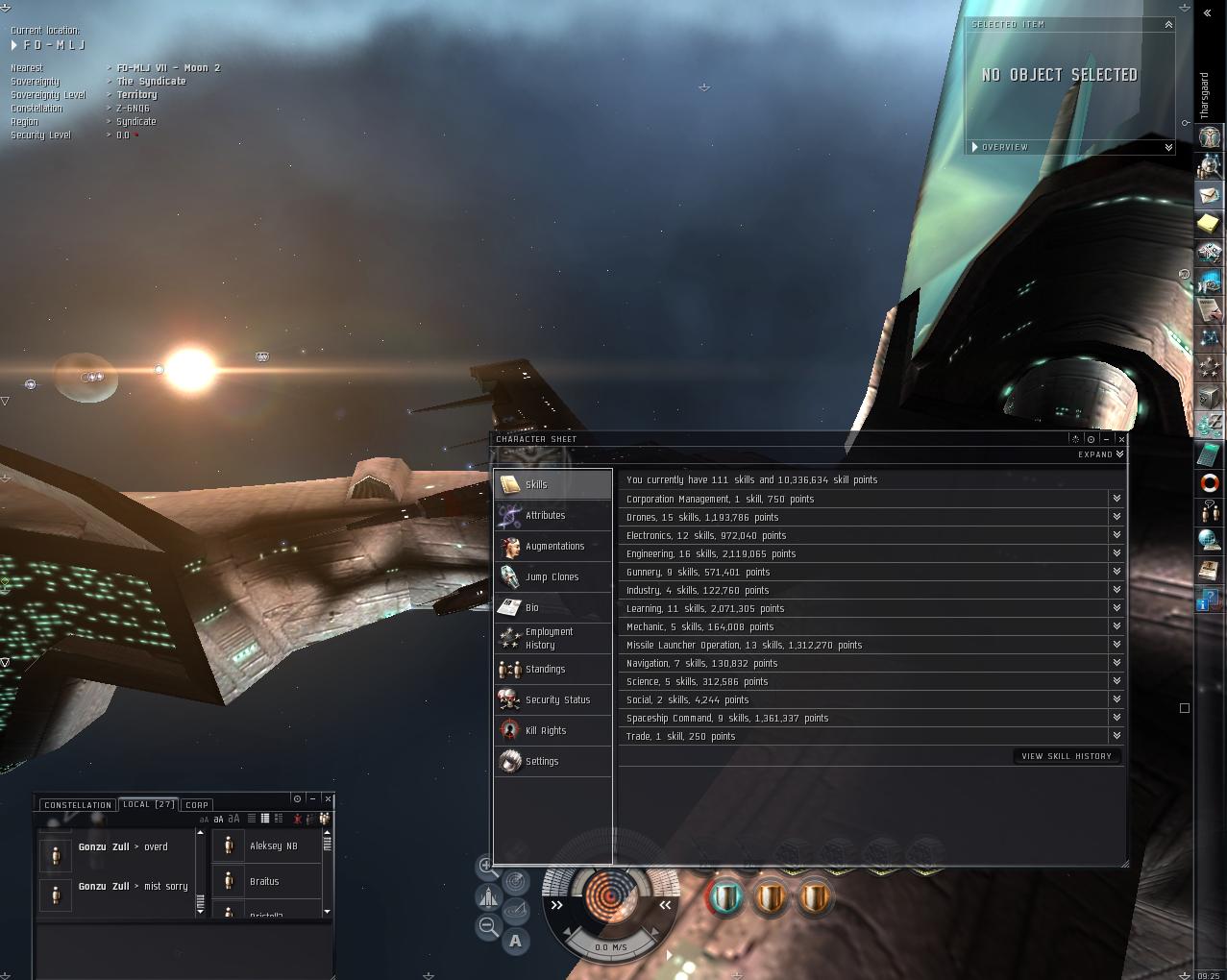This screenshot has width=1227, height=980.
Task: Select the first chat line-spacing mode
Action: click(252, 819)
